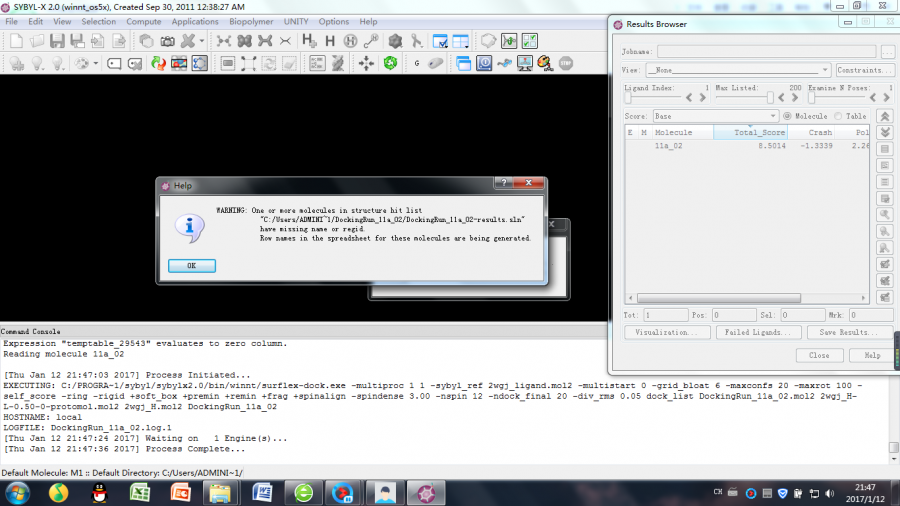Screen dimensions: 900x506
Task: Click the New document icon in toolbar
Action: 16,41
